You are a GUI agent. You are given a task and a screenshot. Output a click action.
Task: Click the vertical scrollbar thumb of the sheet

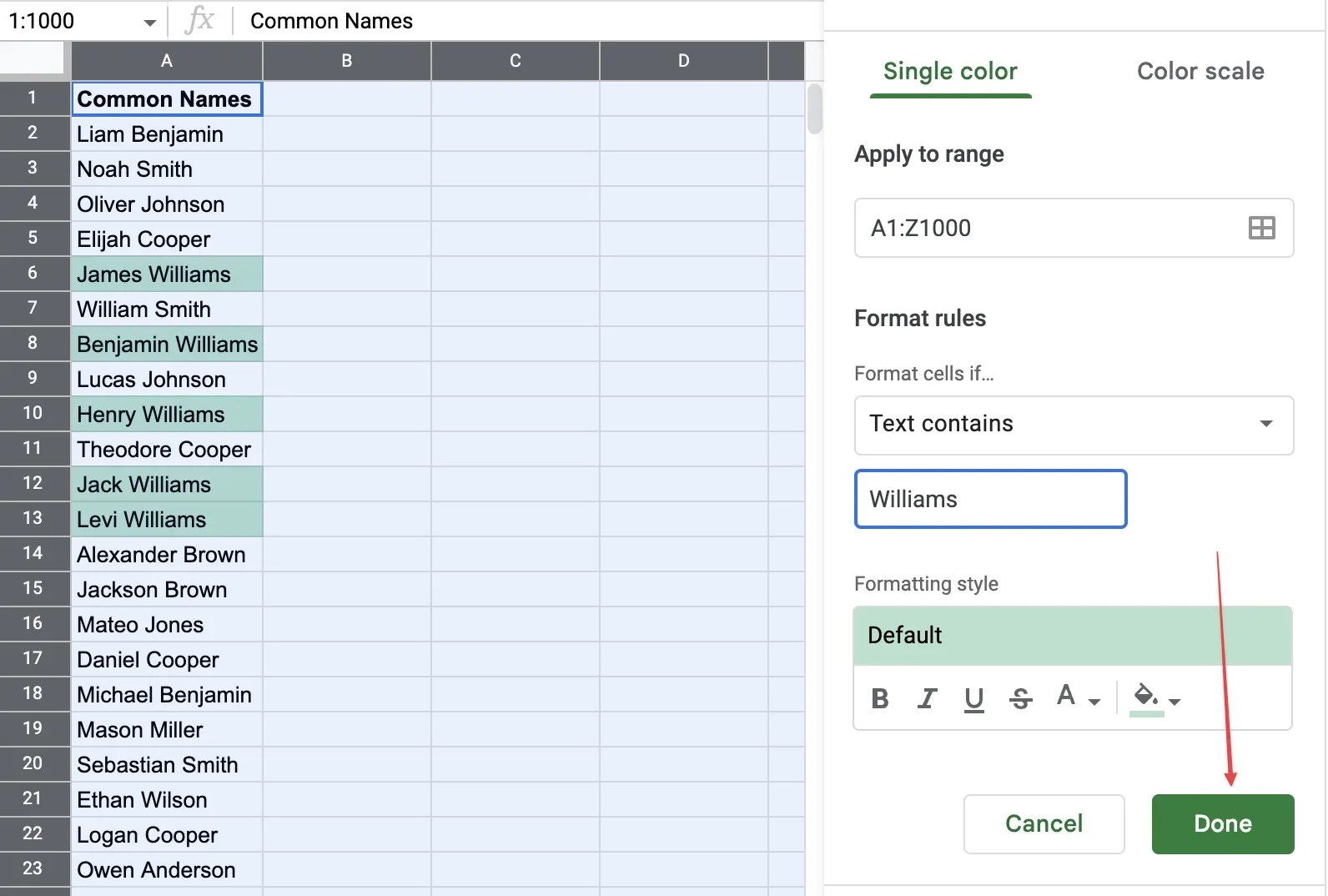click(815, 108)
